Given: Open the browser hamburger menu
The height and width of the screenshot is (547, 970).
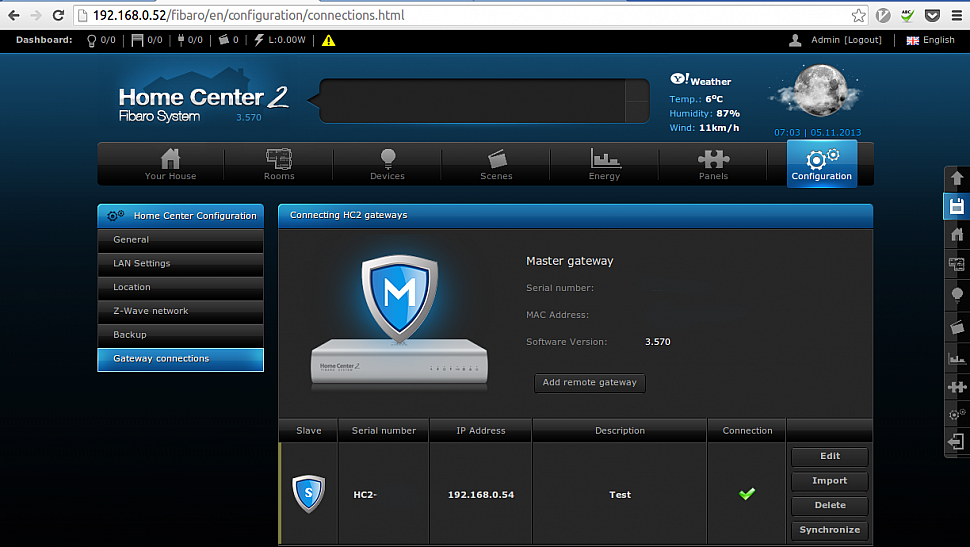Looking at the screenshot, I should coord(956,15).
